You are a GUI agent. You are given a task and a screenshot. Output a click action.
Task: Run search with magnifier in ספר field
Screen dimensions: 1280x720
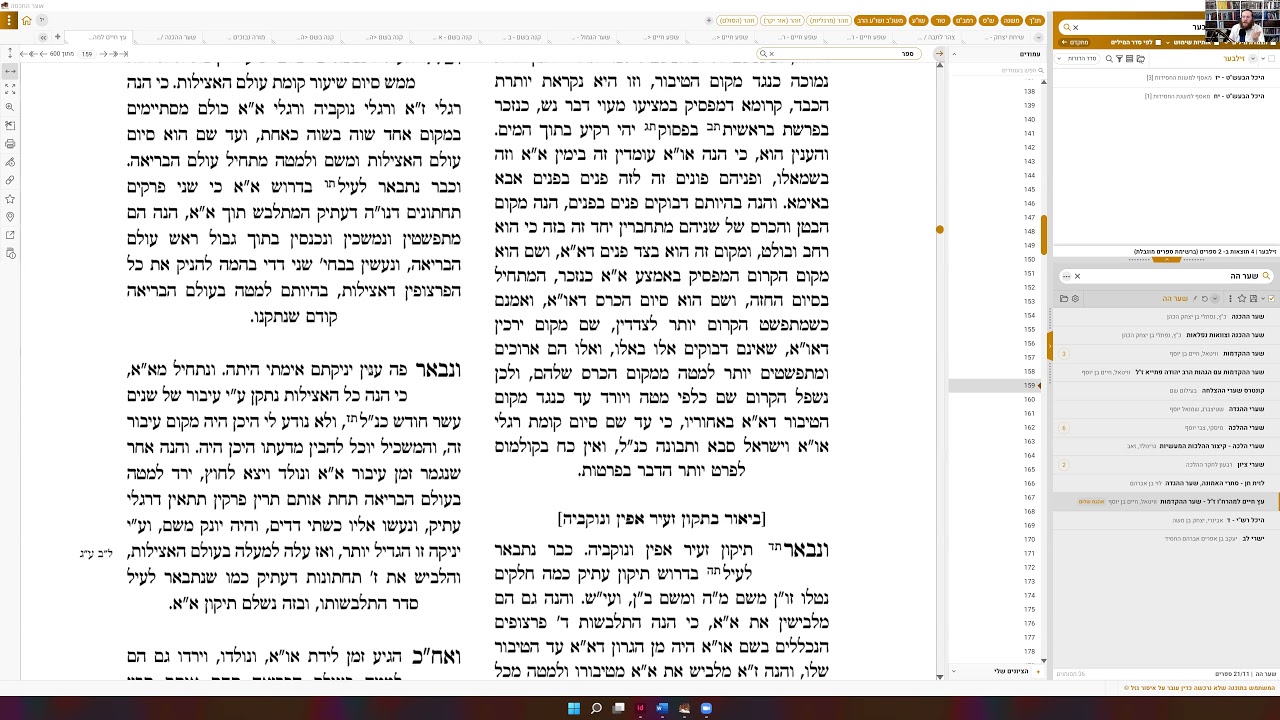[x=763, y=53]
